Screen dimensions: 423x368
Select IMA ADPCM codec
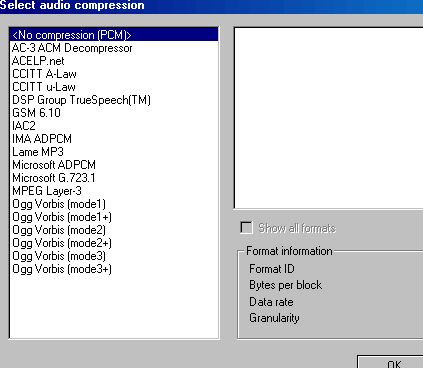[x=114, y=139]
